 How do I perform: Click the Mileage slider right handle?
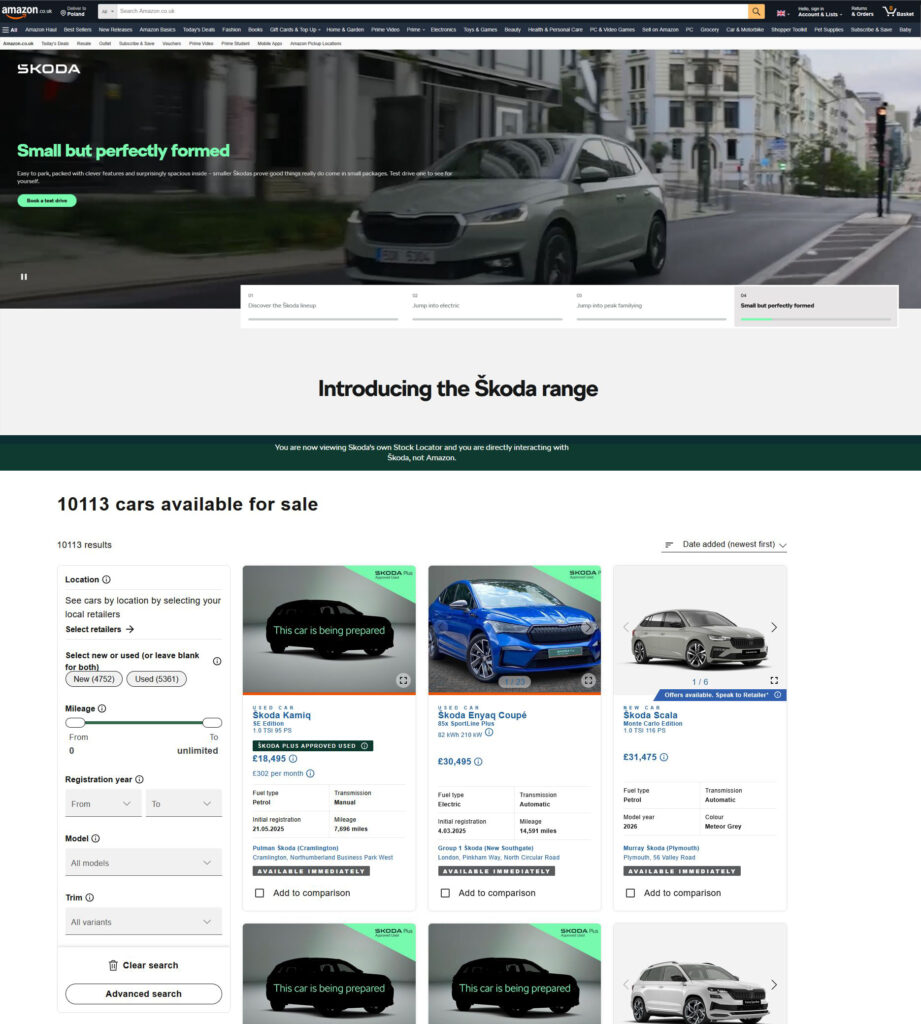point(212,722)
